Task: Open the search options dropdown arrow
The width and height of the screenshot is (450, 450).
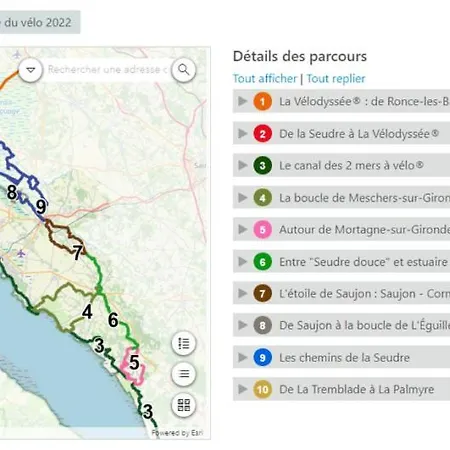Action: pyautogui.click(x=31, y=70)
